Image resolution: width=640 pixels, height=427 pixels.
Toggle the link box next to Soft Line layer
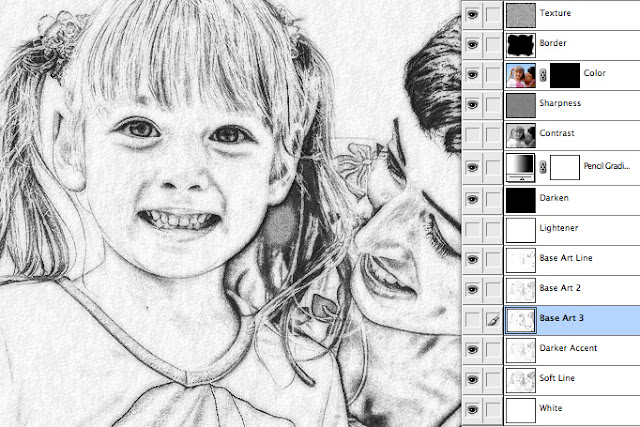coord(493,380)
